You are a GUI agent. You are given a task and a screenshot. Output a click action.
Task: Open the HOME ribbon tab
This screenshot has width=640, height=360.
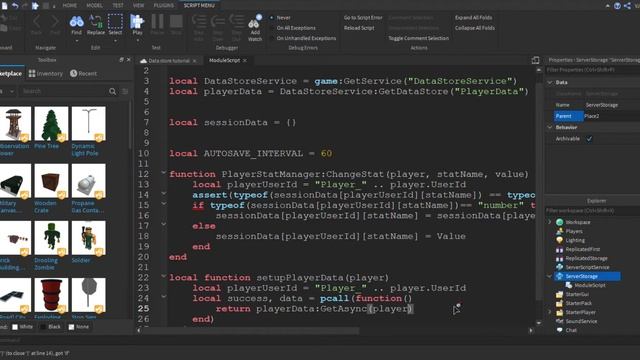point(69,5)
